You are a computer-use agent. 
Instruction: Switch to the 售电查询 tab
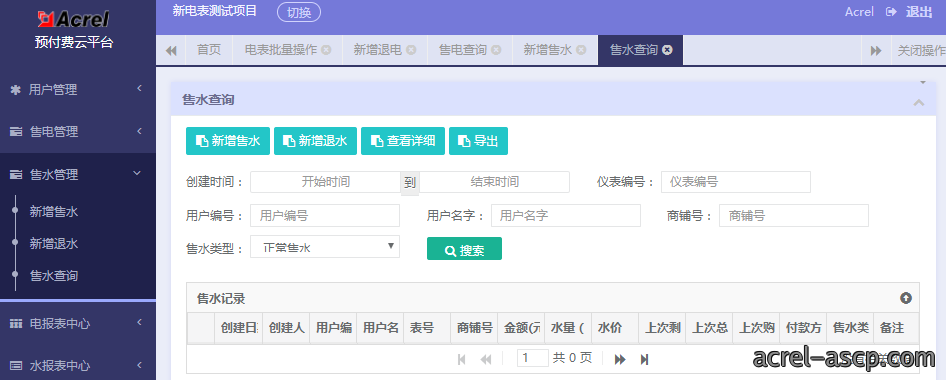[x=463, y=50]
